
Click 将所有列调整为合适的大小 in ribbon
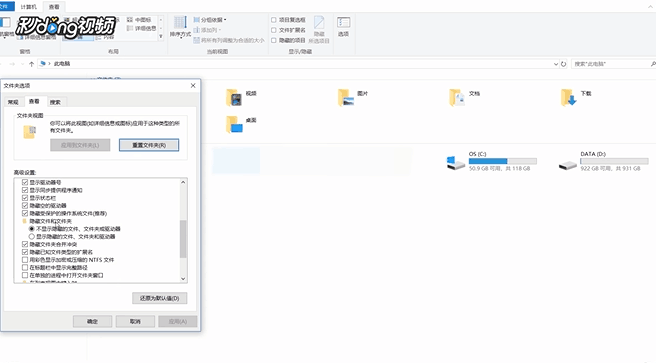[x=229, y=41]
